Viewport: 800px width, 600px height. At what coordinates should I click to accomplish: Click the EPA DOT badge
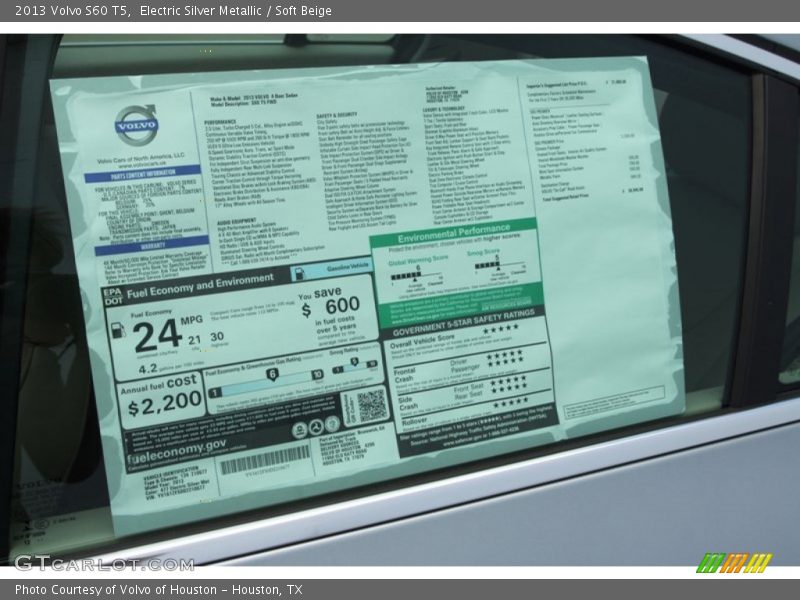coord(113,297)
